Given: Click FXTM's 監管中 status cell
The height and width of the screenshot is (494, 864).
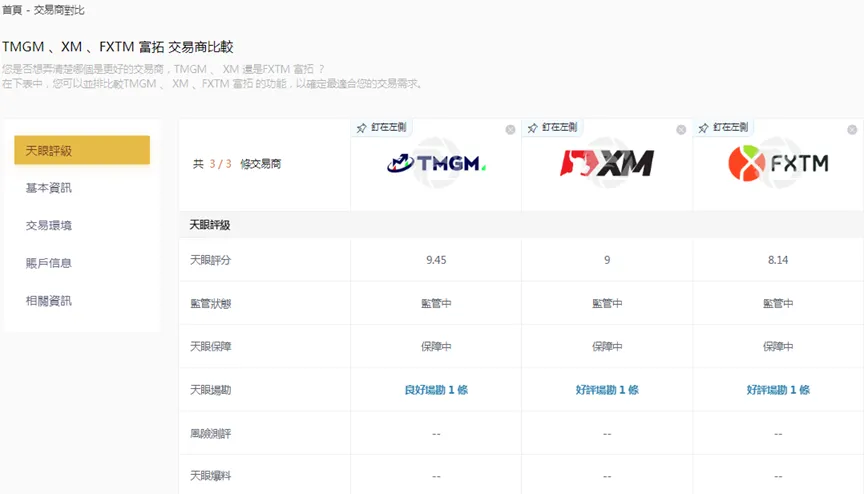Looking at the screenshot, I should (778, 303).
